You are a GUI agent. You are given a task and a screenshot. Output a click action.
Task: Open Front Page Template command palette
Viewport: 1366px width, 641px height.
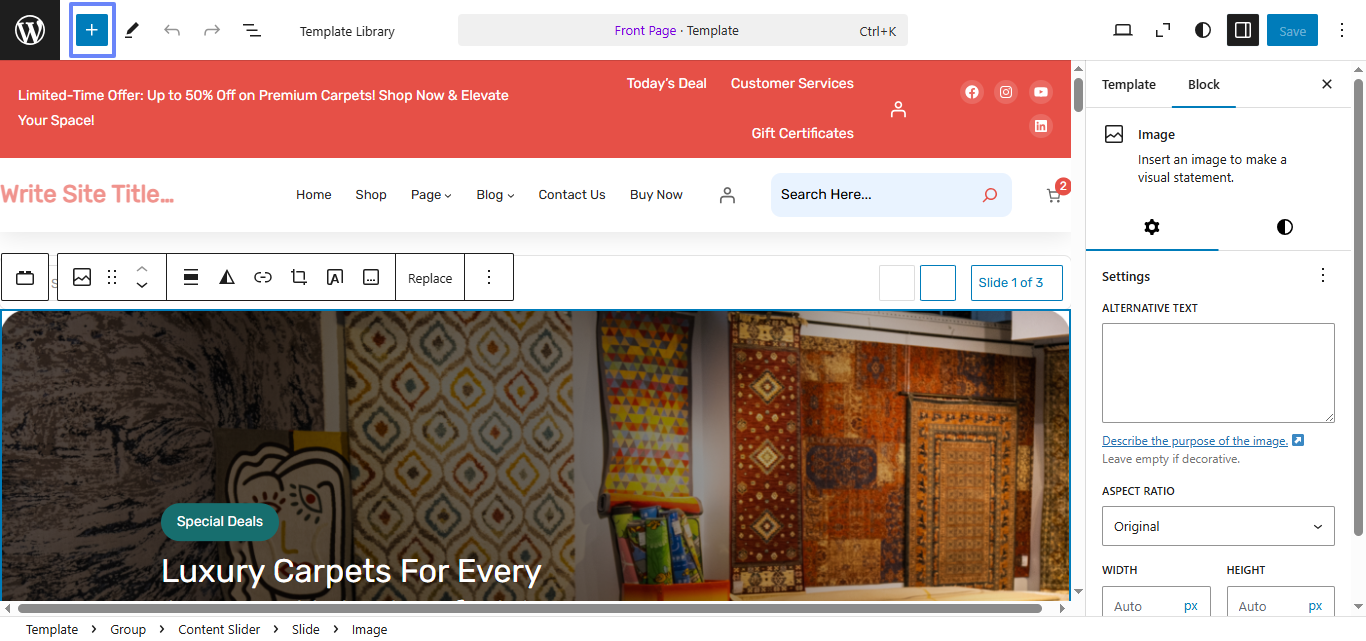pyautogui.click(x=683, y=31)
